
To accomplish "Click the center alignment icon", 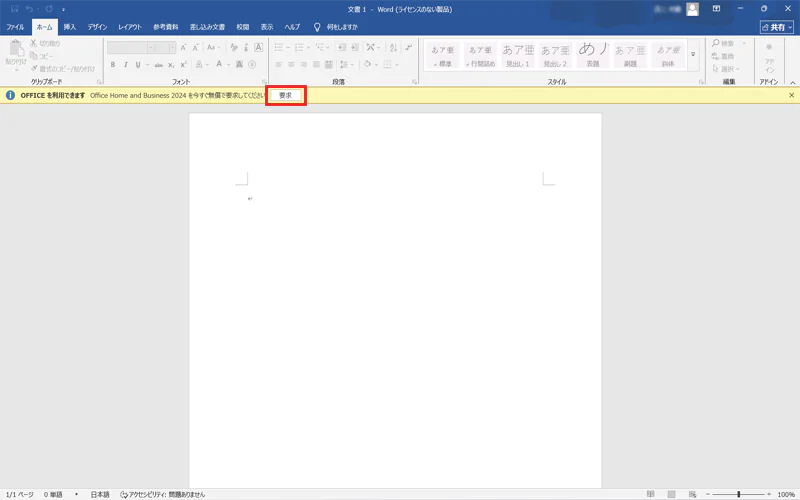I will click(291, 65).
